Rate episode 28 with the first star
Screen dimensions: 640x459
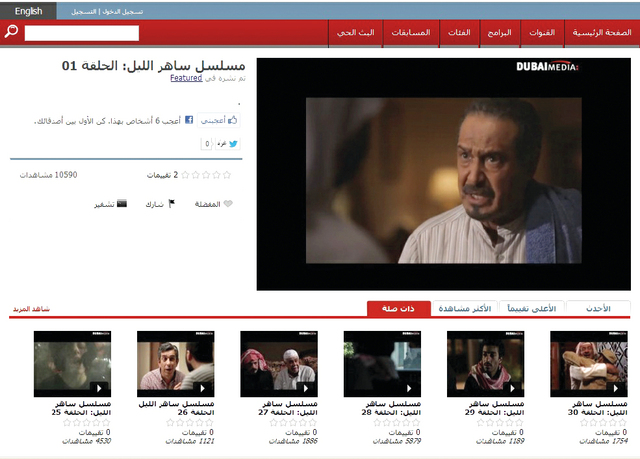tap(416, 423)
